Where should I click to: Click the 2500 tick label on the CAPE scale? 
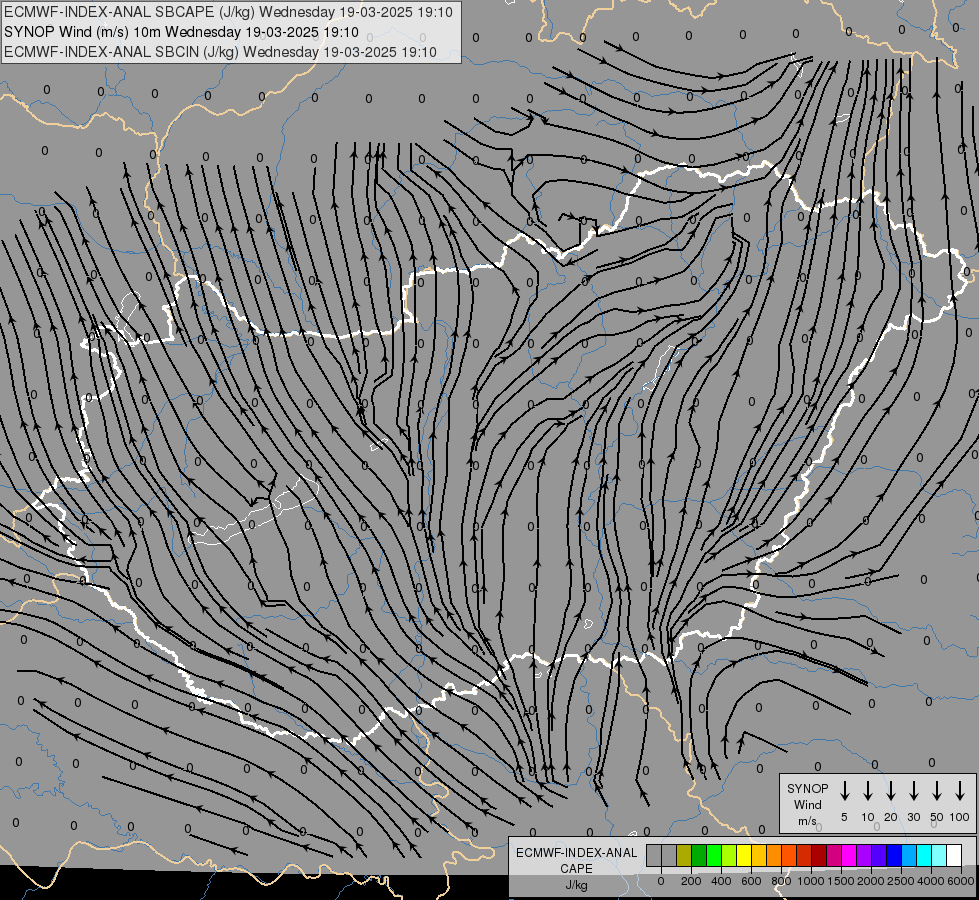(x=901, y=881)
